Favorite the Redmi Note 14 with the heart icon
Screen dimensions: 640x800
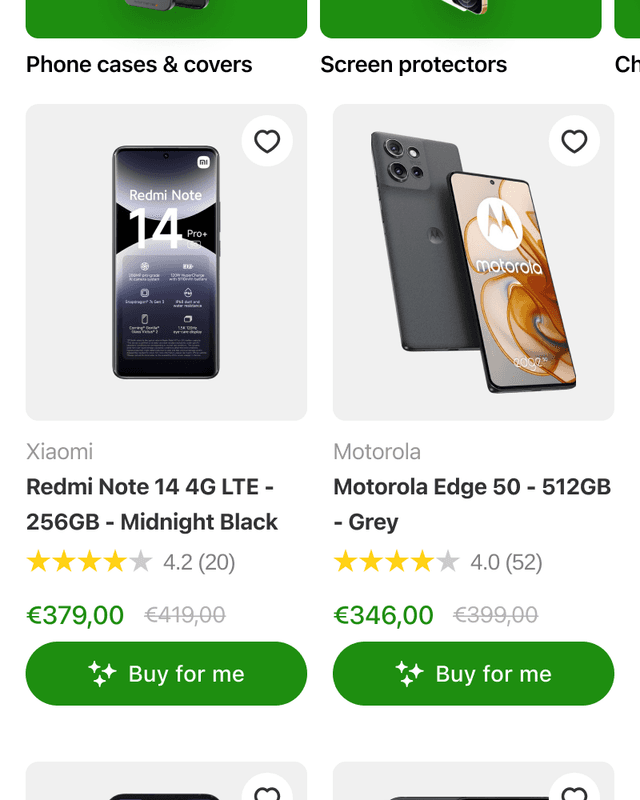(266, 141)
